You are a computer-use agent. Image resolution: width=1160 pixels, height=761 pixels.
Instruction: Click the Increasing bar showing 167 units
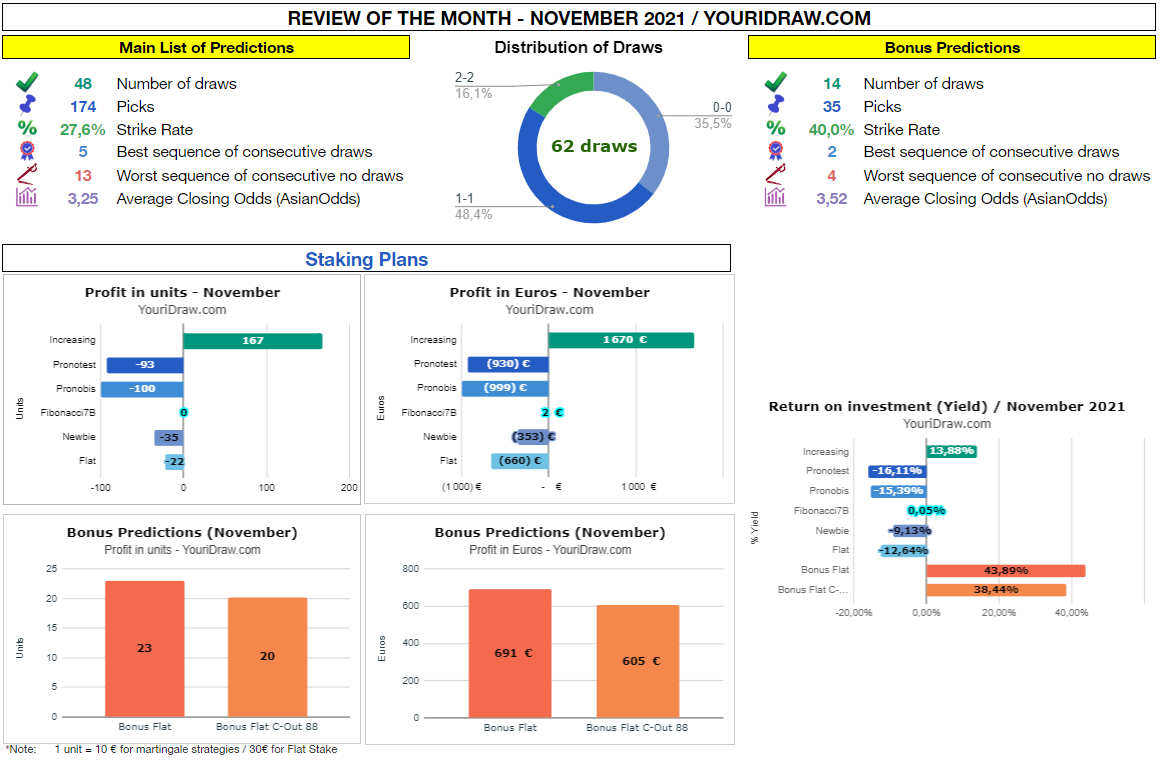click(x=252, y=340)
